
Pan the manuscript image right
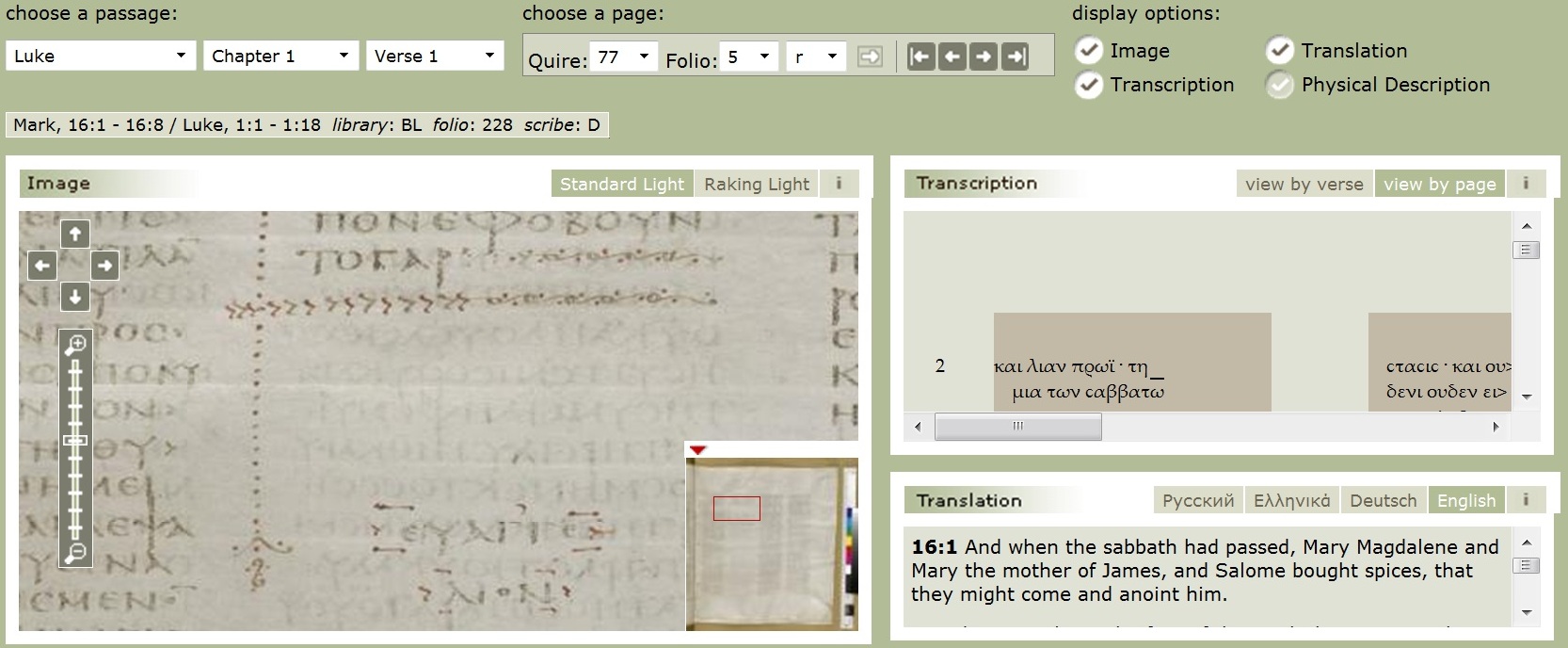[x=105, y=266]
